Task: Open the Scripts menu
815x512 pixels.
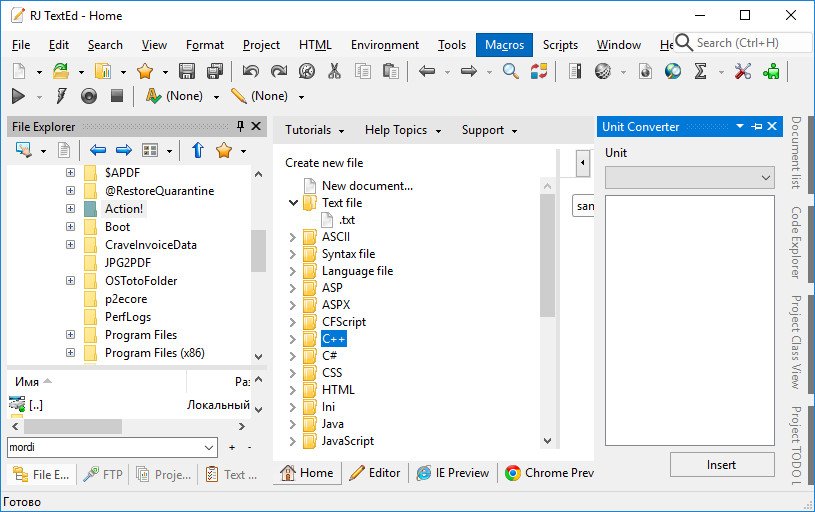Action: pos(560,45)
